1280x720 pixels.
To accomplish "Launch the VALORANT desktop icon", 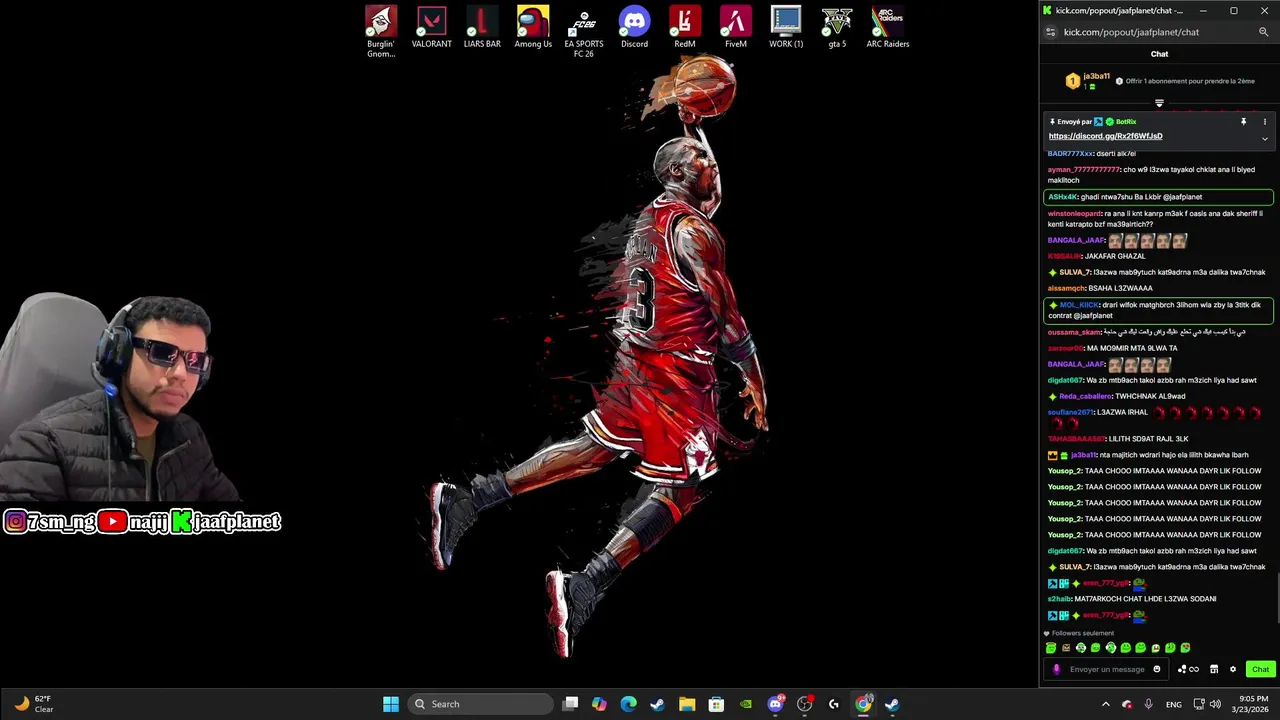I will [432, 28].
